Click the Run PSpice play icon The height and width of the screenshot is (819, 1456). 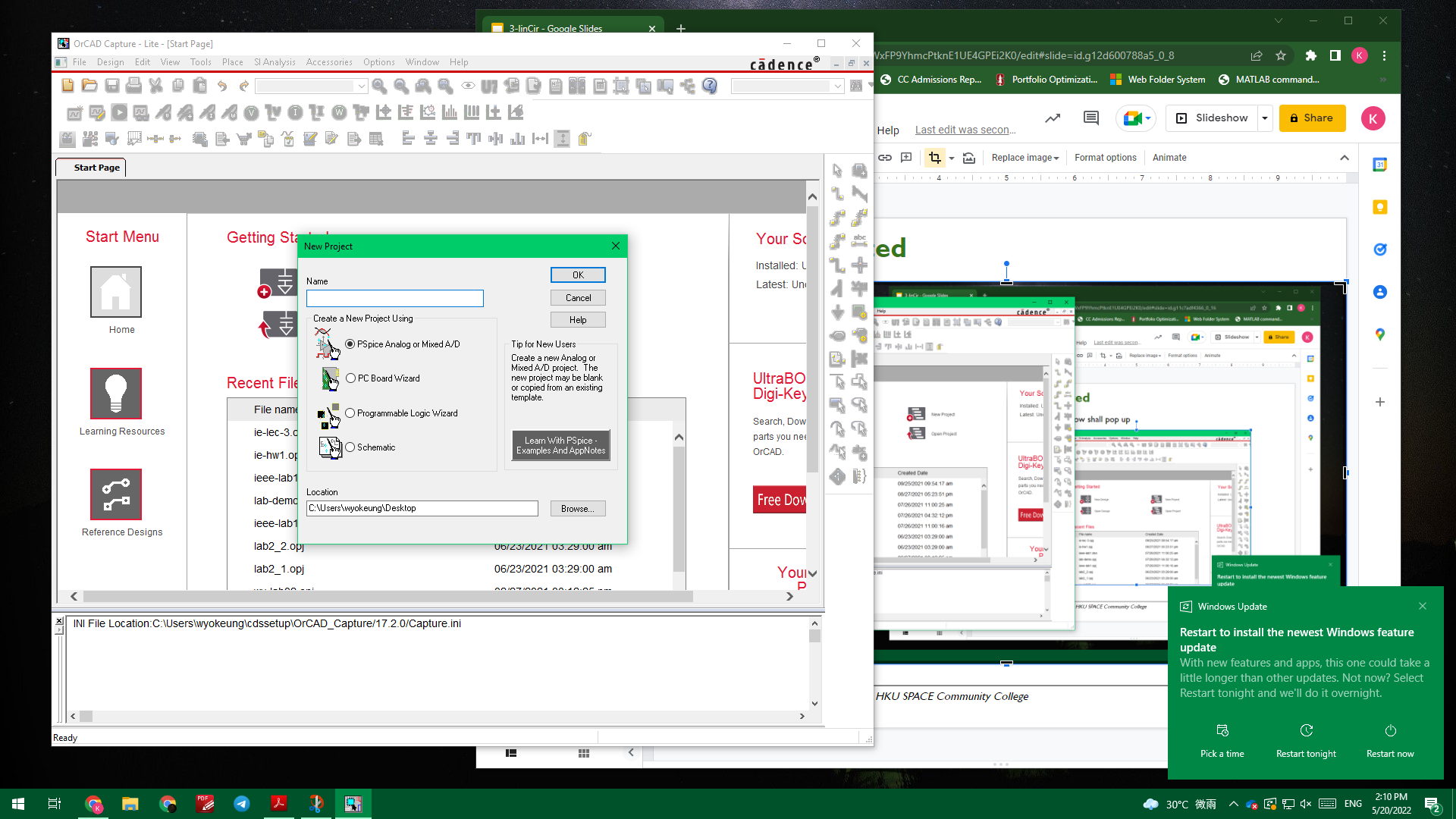click(x=119, y=113)
